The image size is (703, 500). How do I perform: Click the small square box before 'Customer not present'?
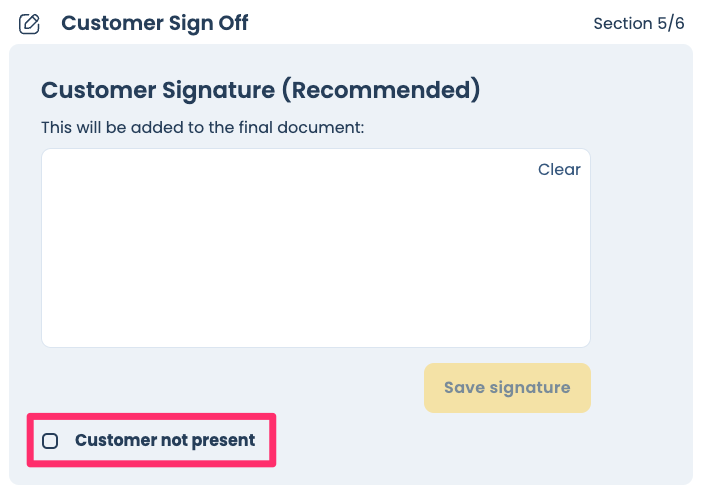pyautogui.click(x=50, y=440)
